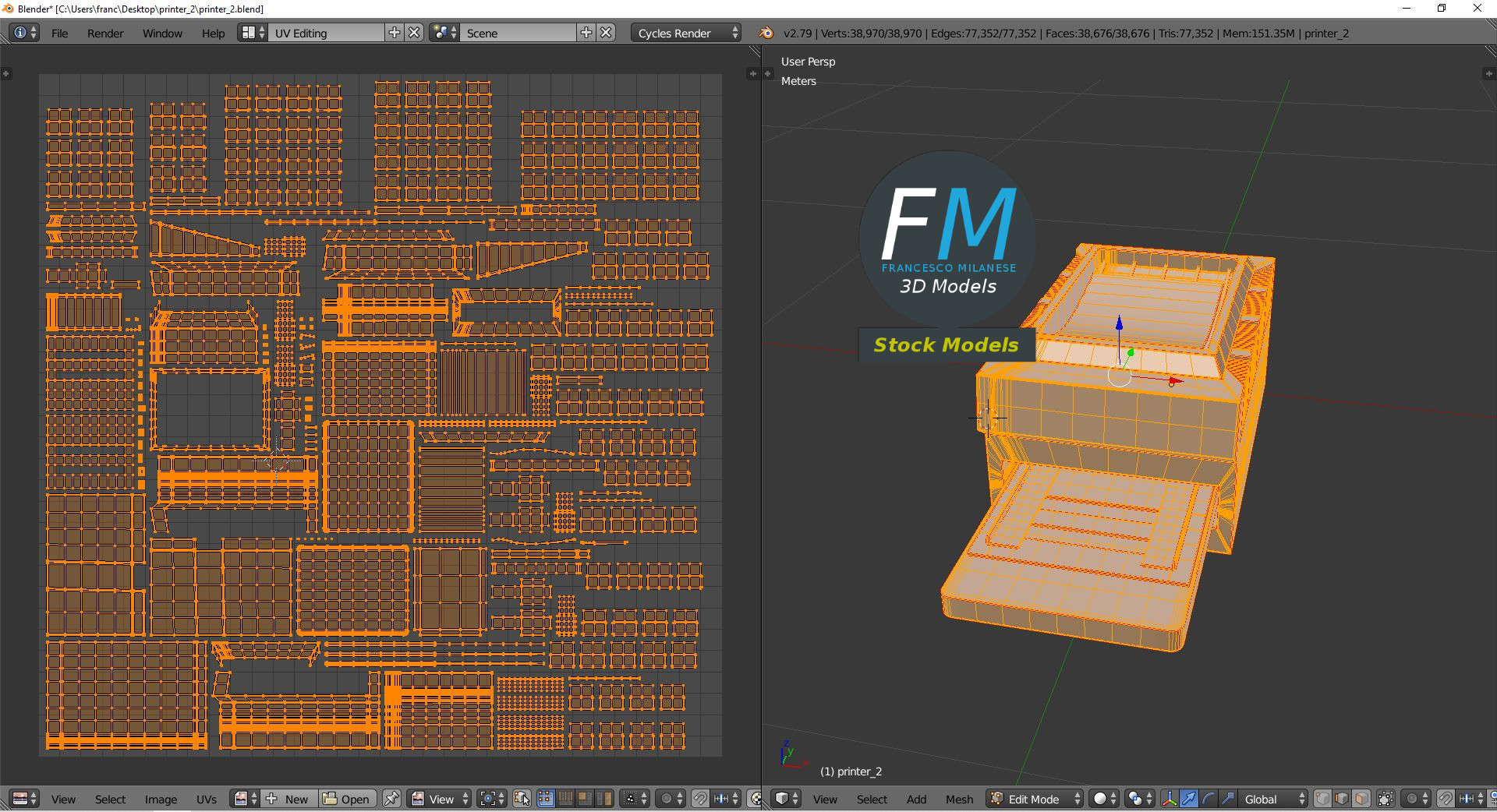1497x812 pixels.
Task: Click the rotate manipulator arc icon
Action: [x=1208, y=799]
